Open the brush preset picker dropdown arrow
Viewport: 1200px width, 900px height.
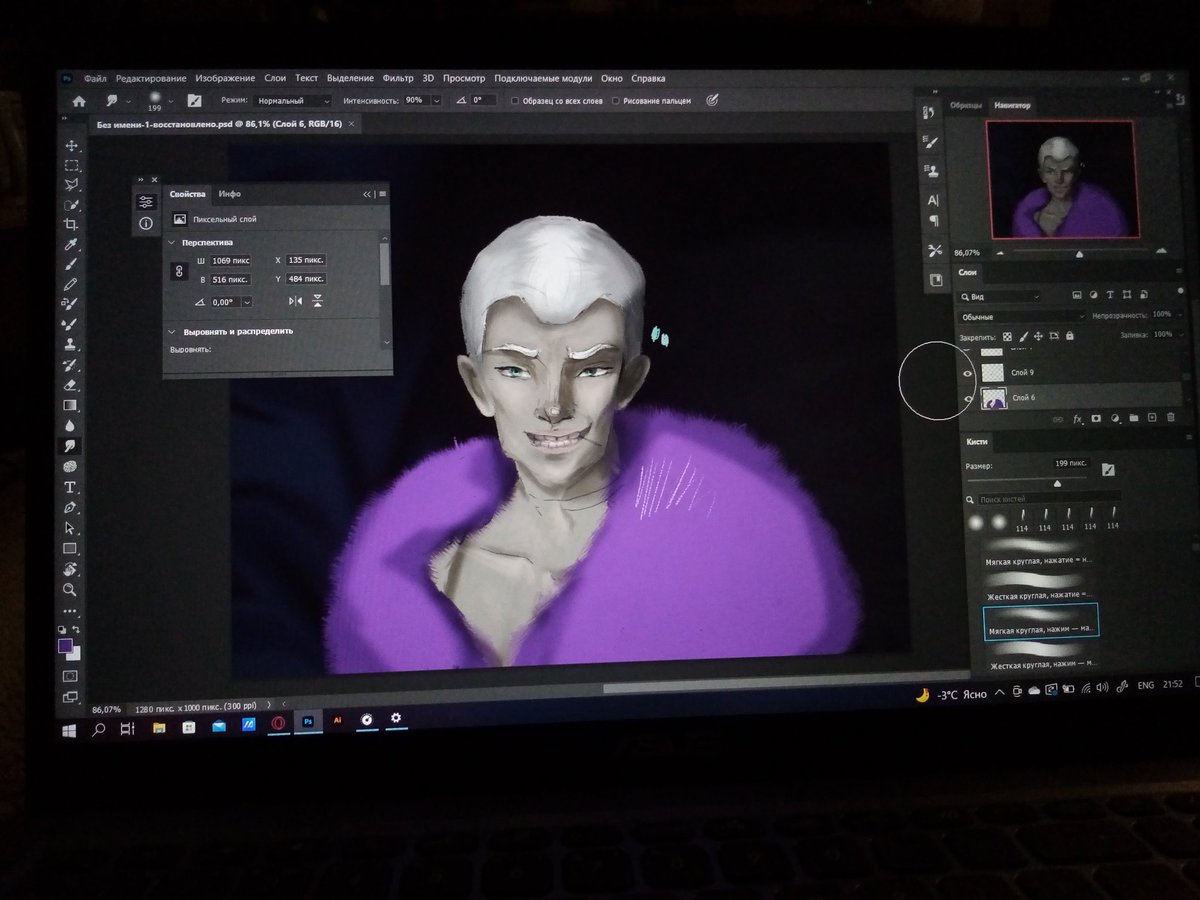pyautogui.click(x=171, y=100)
